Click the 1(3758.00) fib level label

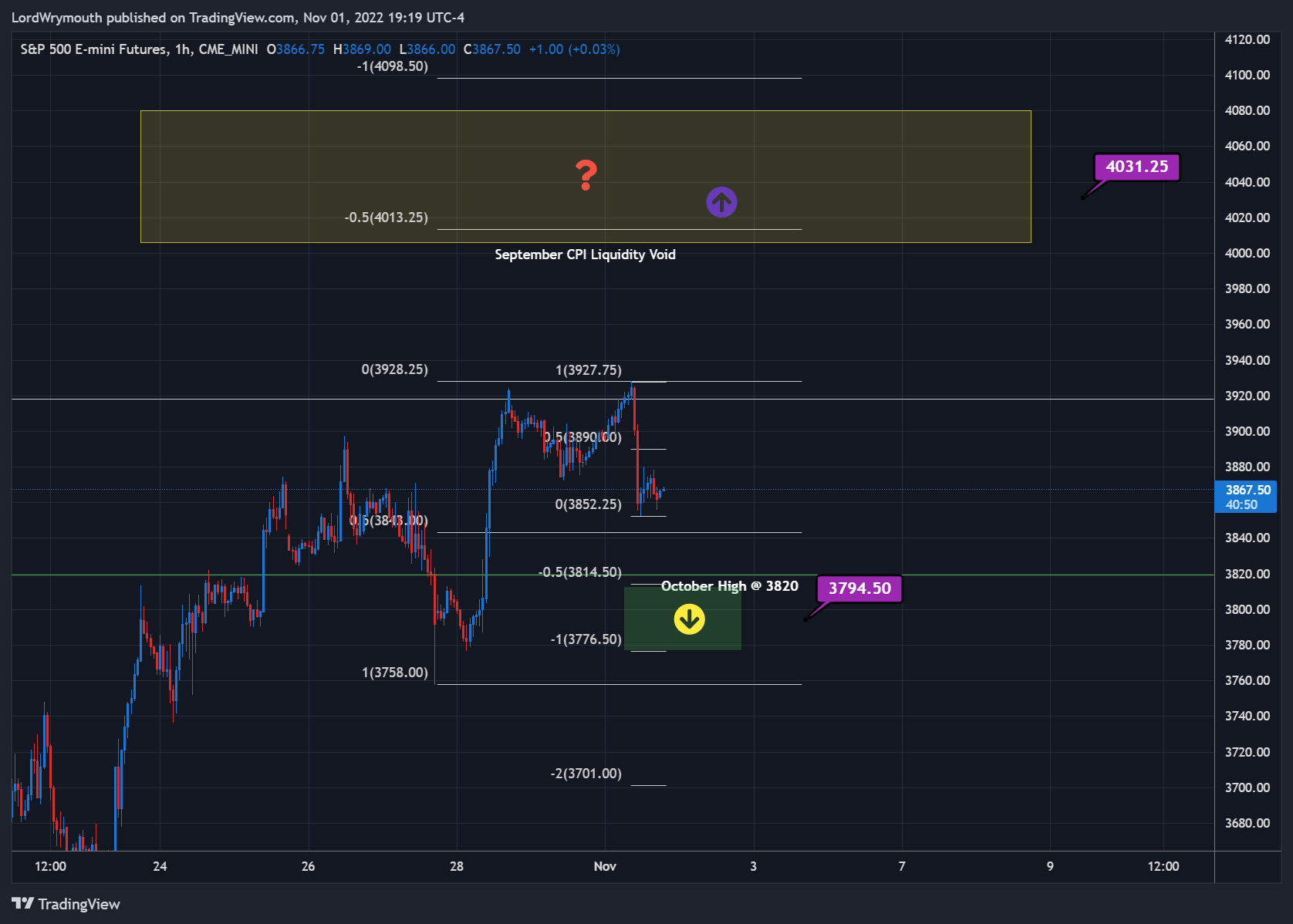click(x=395, y=673)
